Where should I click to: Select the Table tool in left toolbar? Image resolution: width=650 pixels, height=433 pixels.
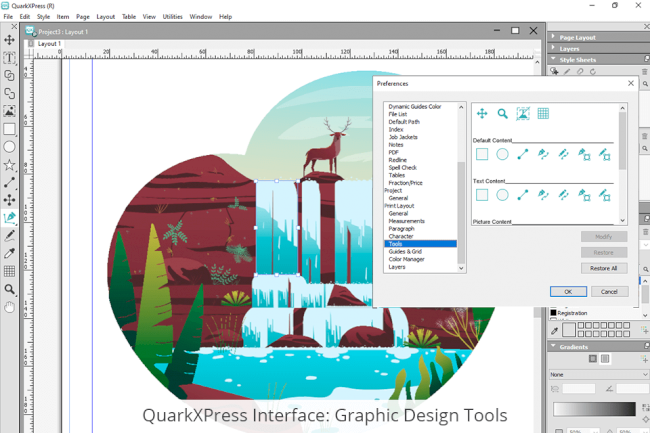[x=9, y=271]
